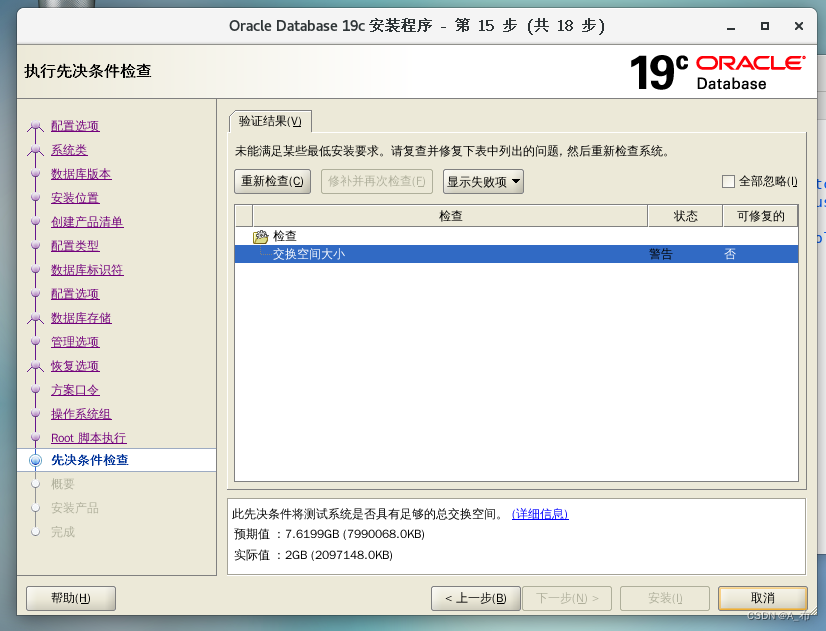Click the 可修复的 column header

[761, 216]
